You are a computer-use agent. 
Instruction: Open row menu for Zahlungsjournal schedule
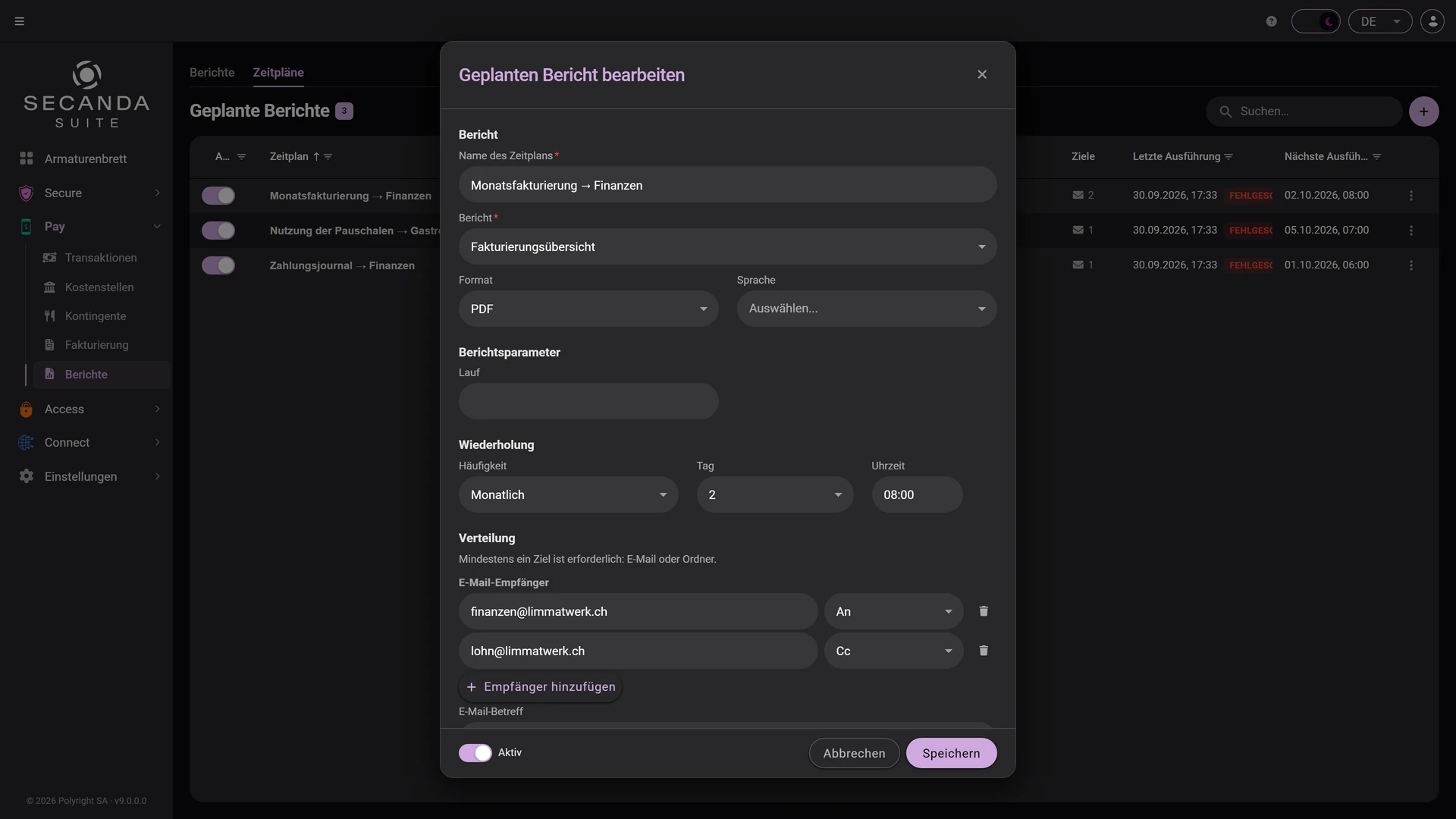click(x=1411, y=265)
